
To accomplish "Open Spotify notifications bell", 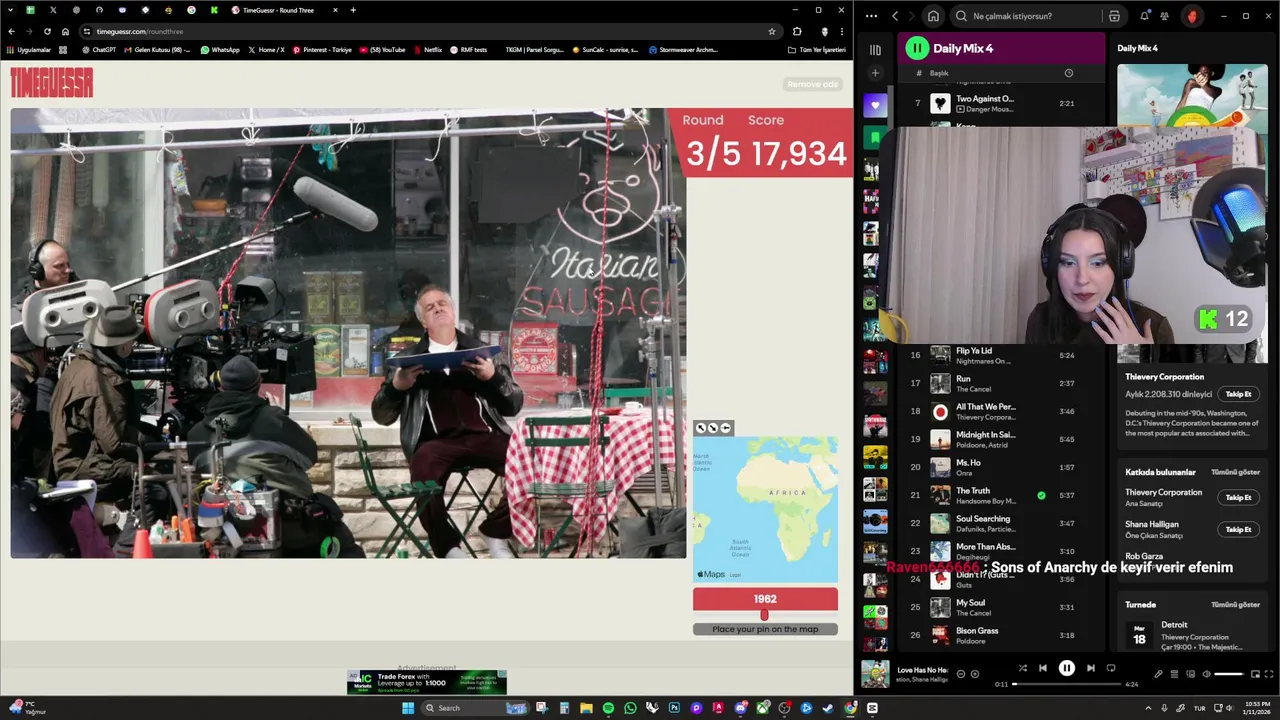I will 1144,16.
